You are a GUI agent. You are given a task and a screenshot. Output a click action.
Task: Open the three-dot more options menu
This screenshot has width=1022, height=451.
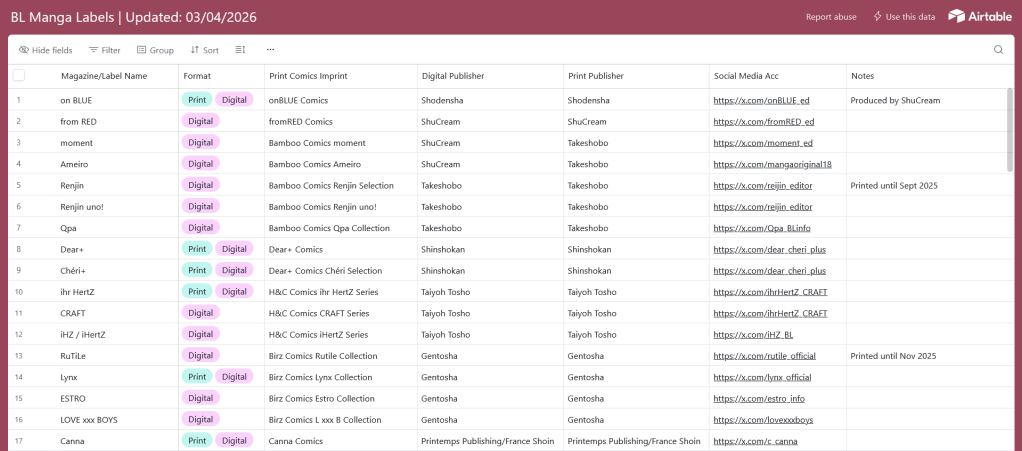click(270, 50)
